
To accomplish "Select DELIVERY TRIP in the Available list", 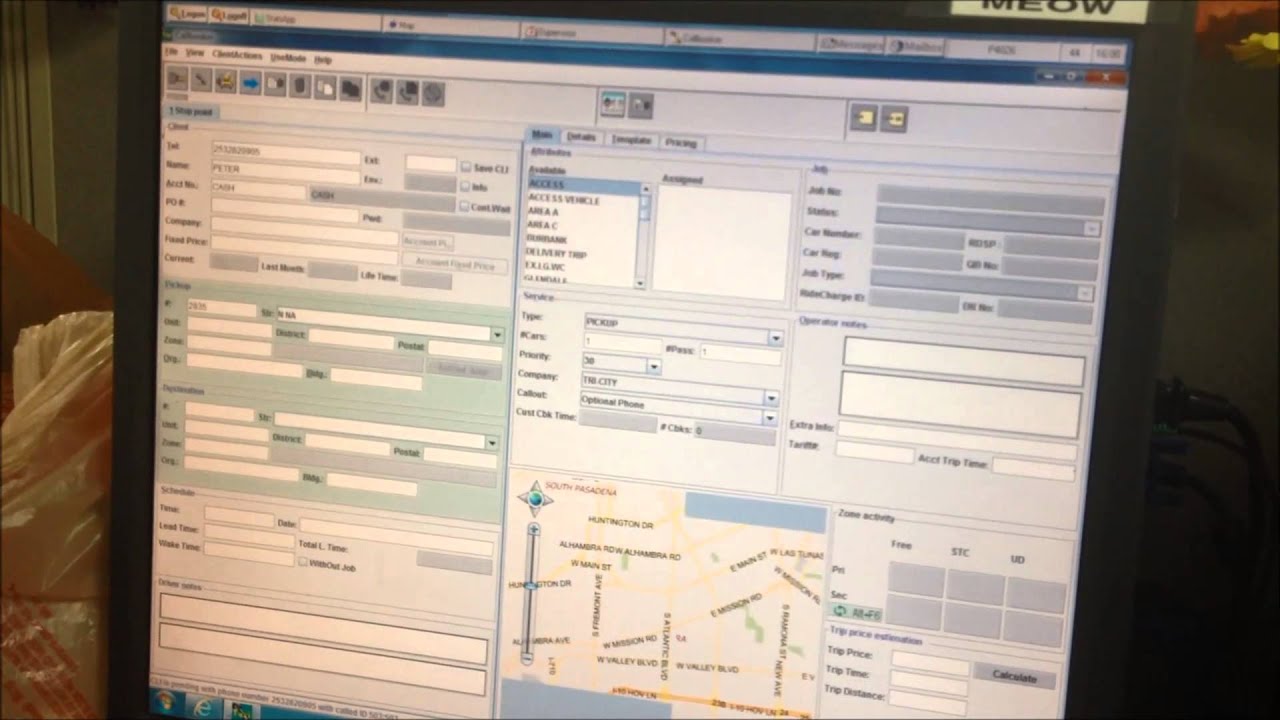I will pos(556,254).
